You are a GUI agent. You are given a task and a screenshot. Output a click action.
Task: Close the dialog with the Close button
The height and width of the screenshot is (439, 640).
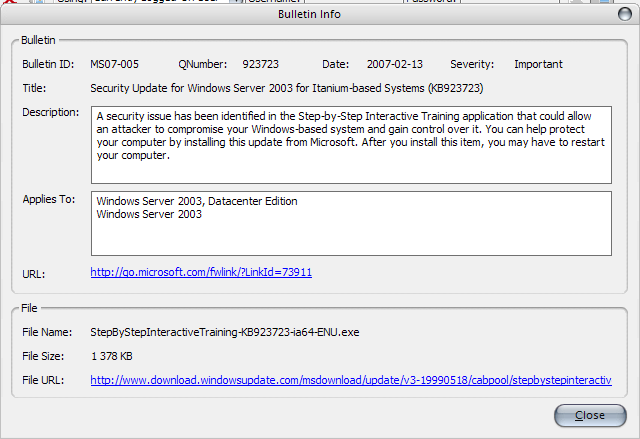590,415
